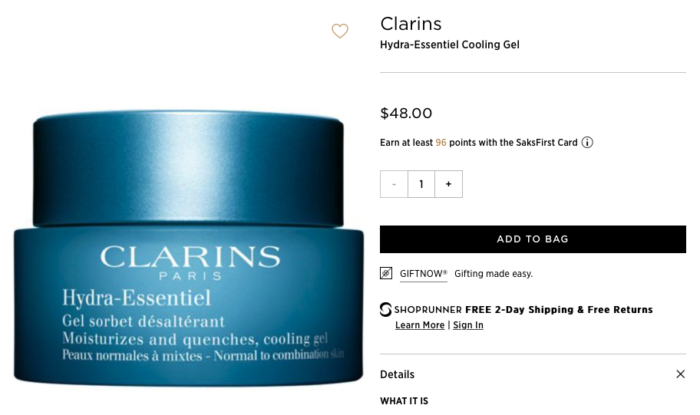Click the WHAT IT IS heading

click(x=404, y=401)
